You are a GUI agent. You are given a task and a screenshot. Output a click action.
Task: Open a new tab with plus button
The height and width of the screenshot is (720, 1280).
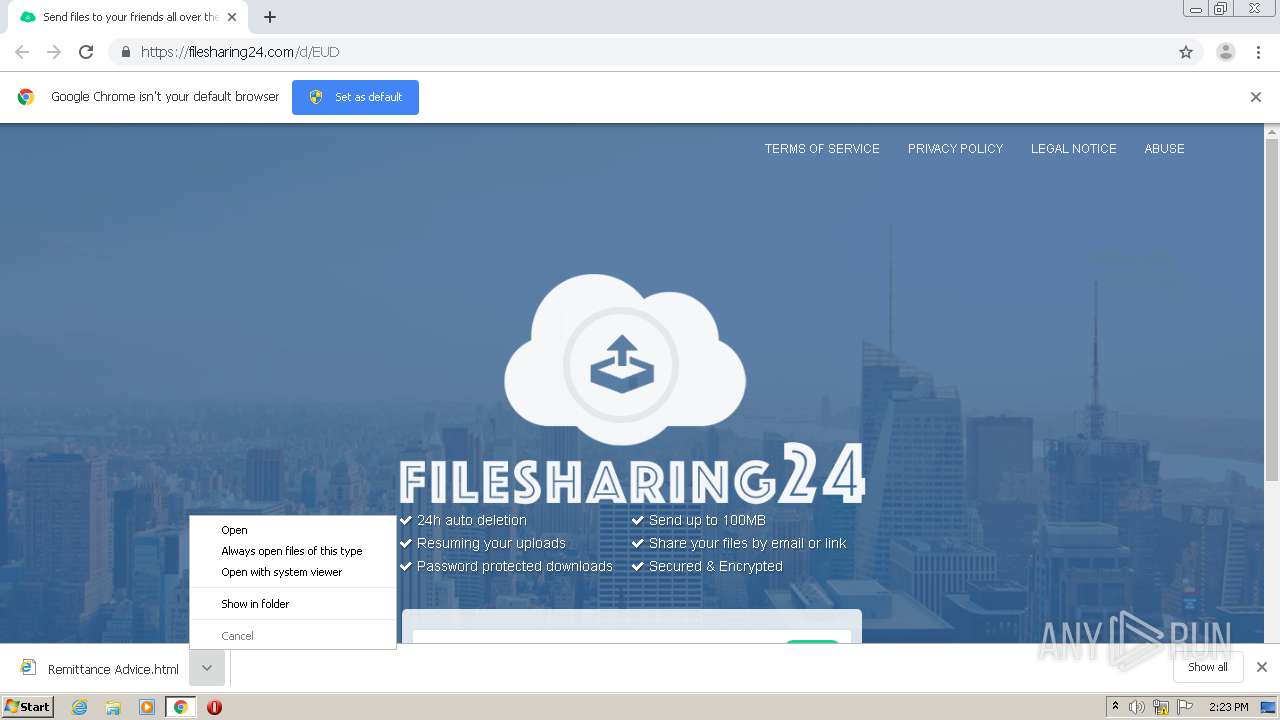click(270, 17)
